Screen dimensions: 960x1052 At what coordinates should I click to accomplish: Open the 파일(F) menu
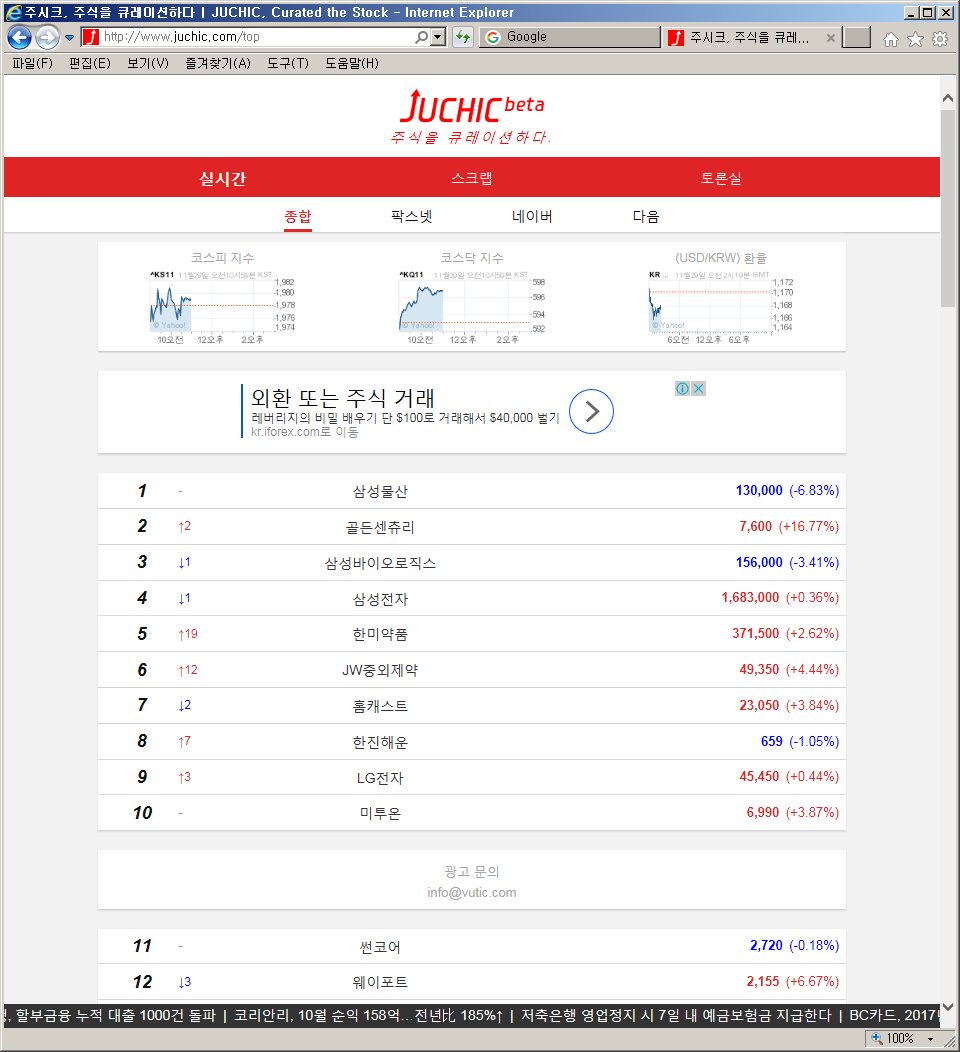point(32,63)
